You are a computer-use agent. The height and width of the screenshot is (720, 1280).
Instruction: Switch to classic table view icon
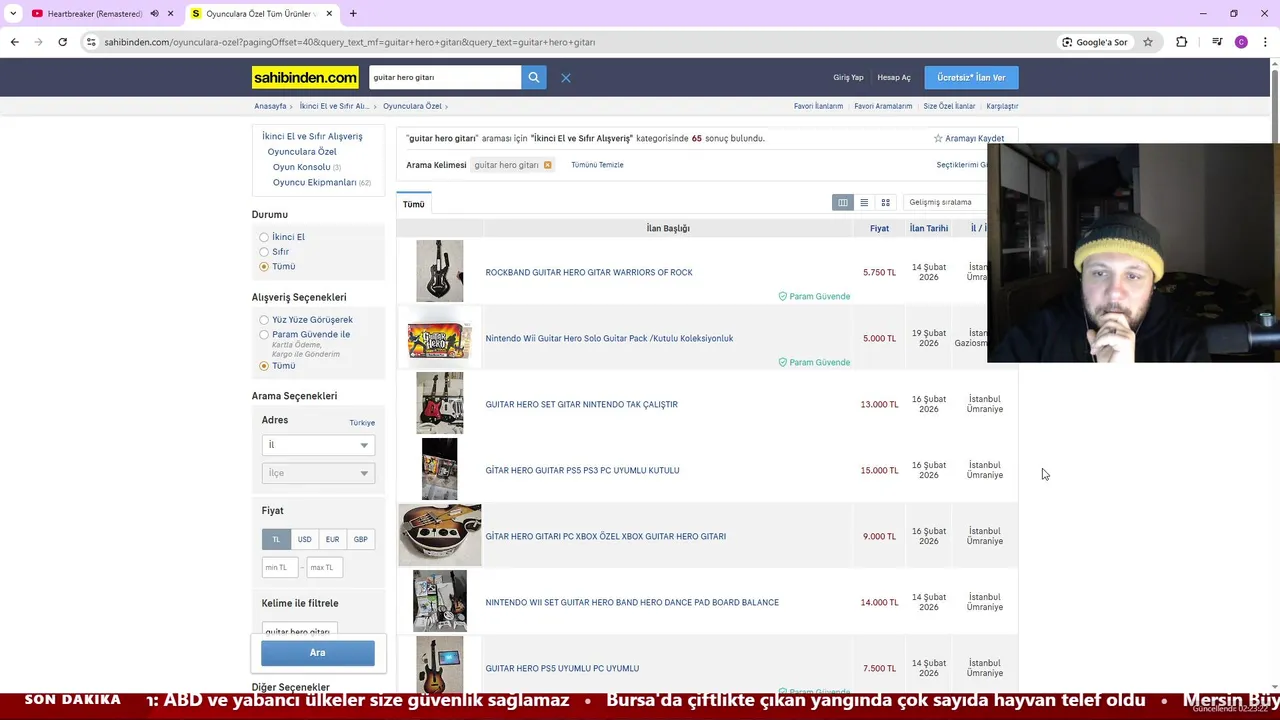tap(843, 202)
